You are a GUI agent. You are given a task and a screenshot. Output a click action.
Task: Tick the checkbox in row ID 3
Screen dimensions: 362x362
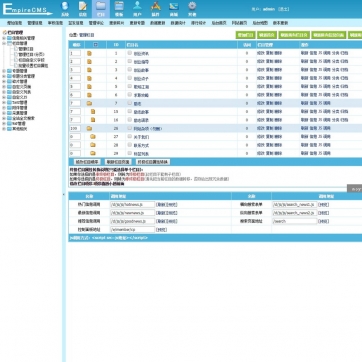(130, 70)
